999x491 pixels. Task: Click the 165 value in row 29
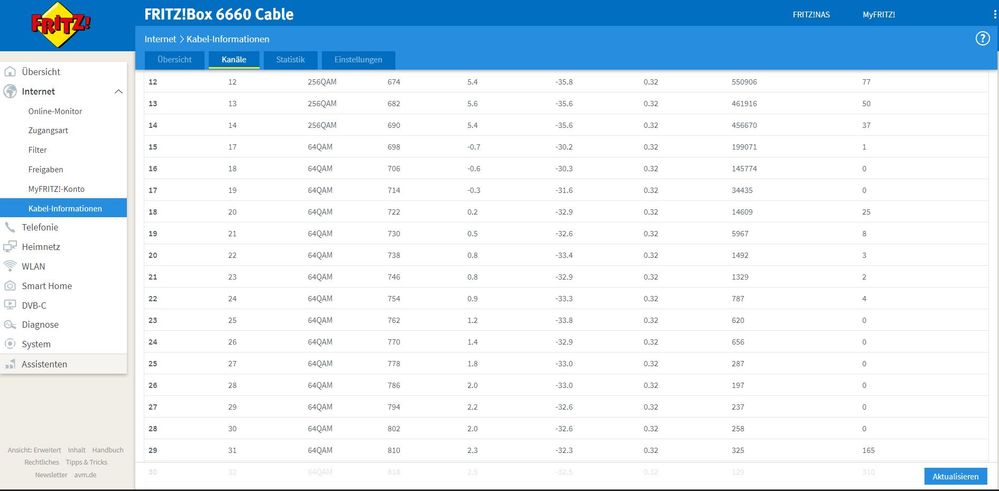click(868, 450)
